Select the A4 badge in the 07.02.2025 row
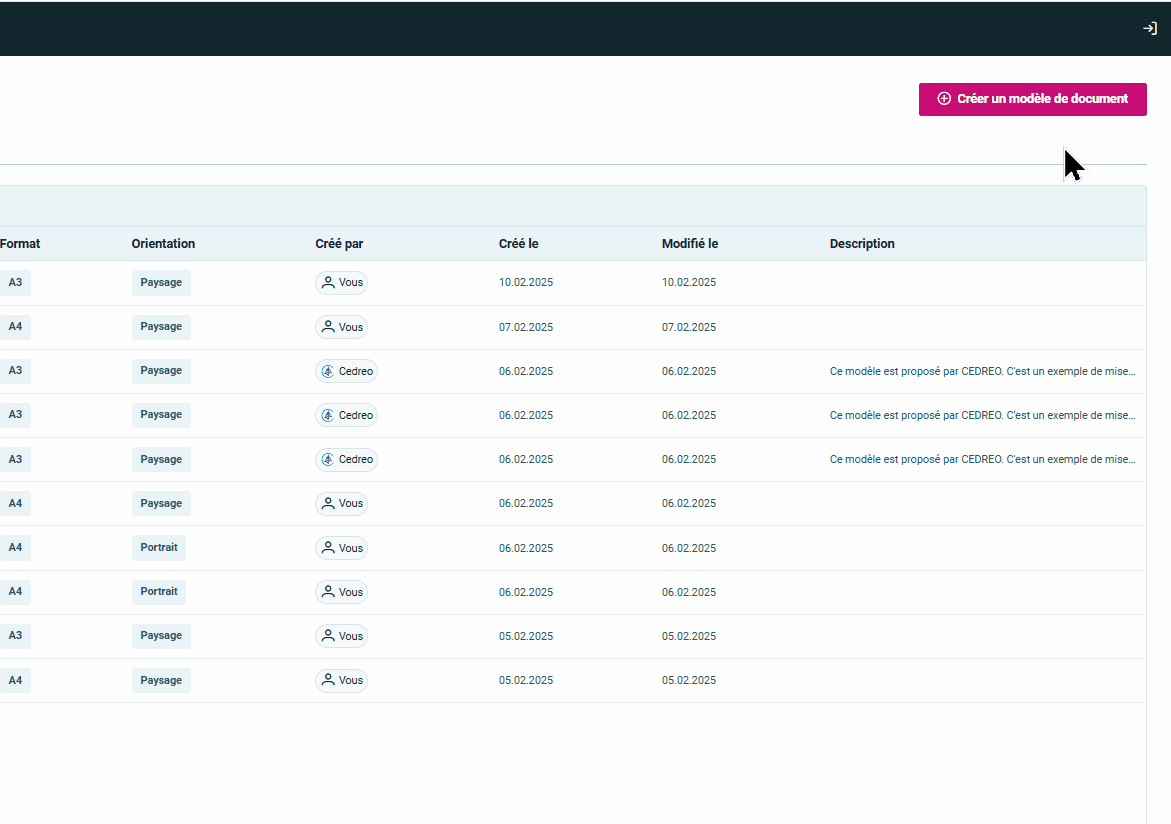 [x=15, y=326]
